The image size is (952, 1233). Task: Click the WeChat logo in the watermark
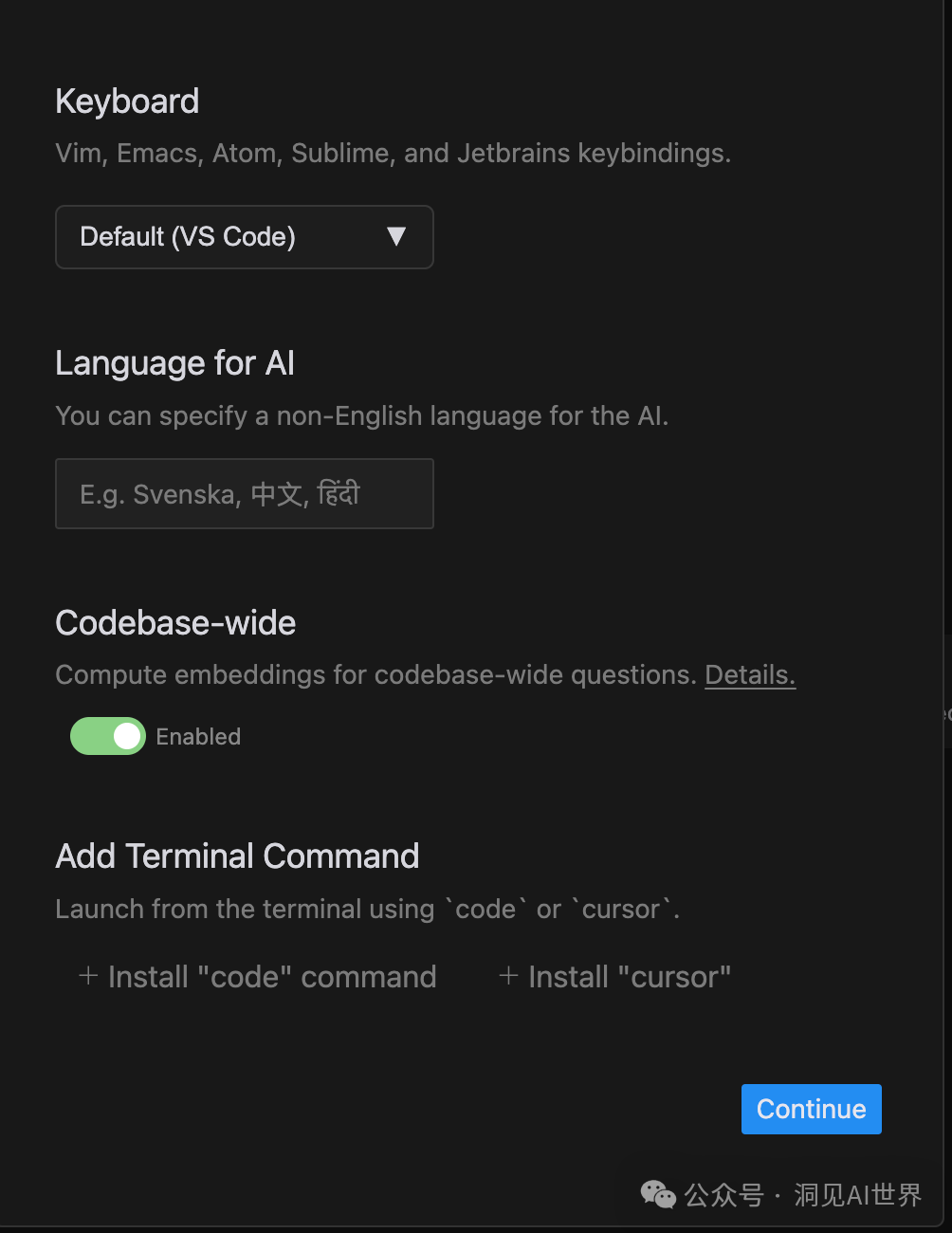[658, 1195]
